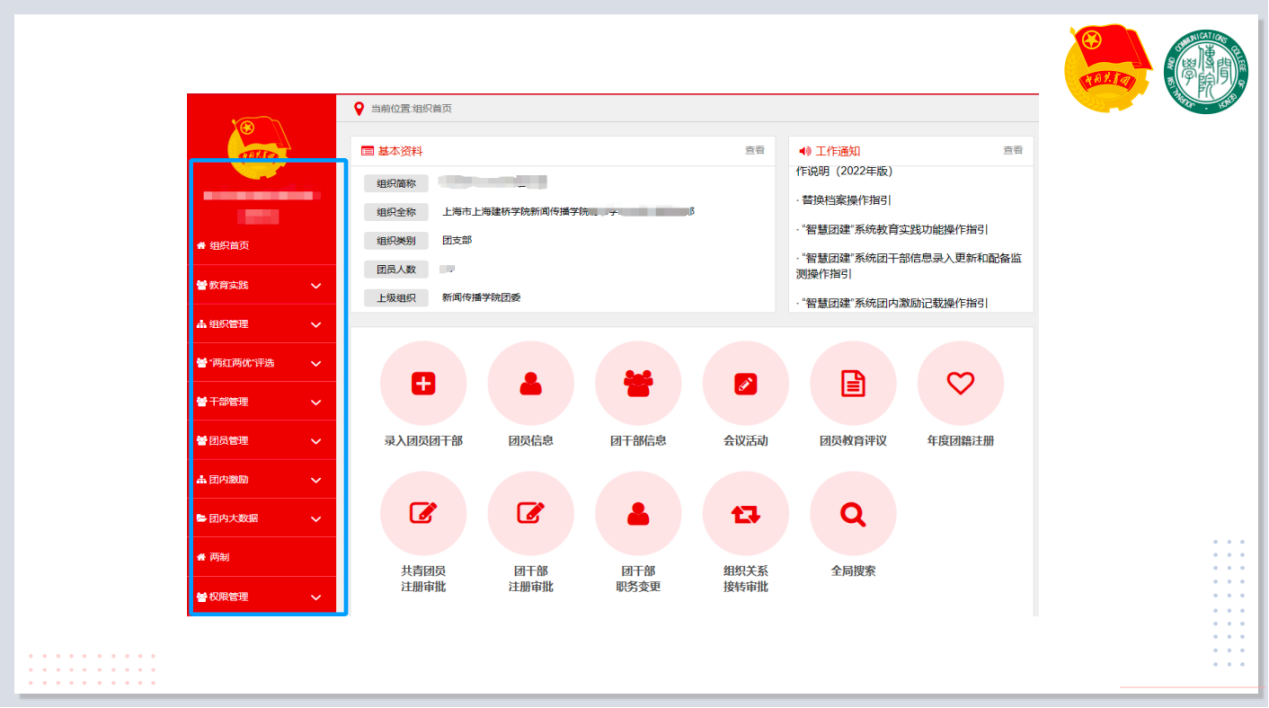1269x708 pixels.
Task: Open the 团干部注册审批 icon
Action: pos(531,514)
